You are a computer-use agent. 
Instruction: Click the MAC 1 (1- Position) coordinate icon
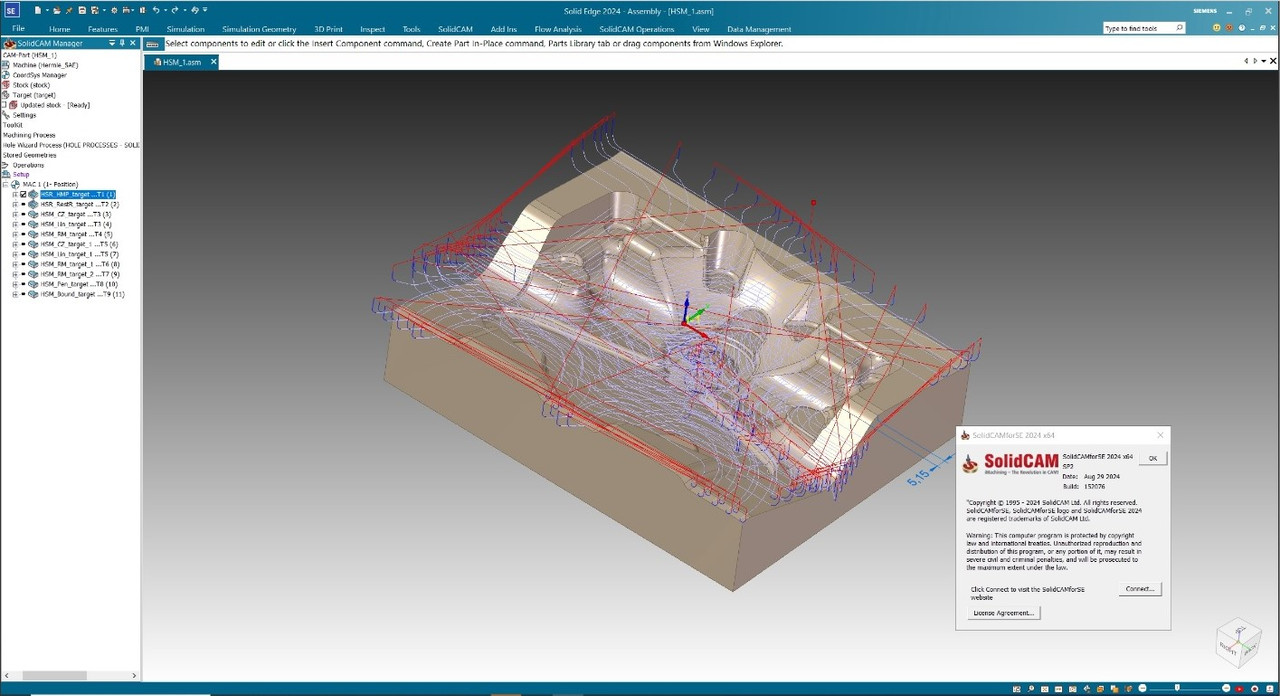coord(15,184)
